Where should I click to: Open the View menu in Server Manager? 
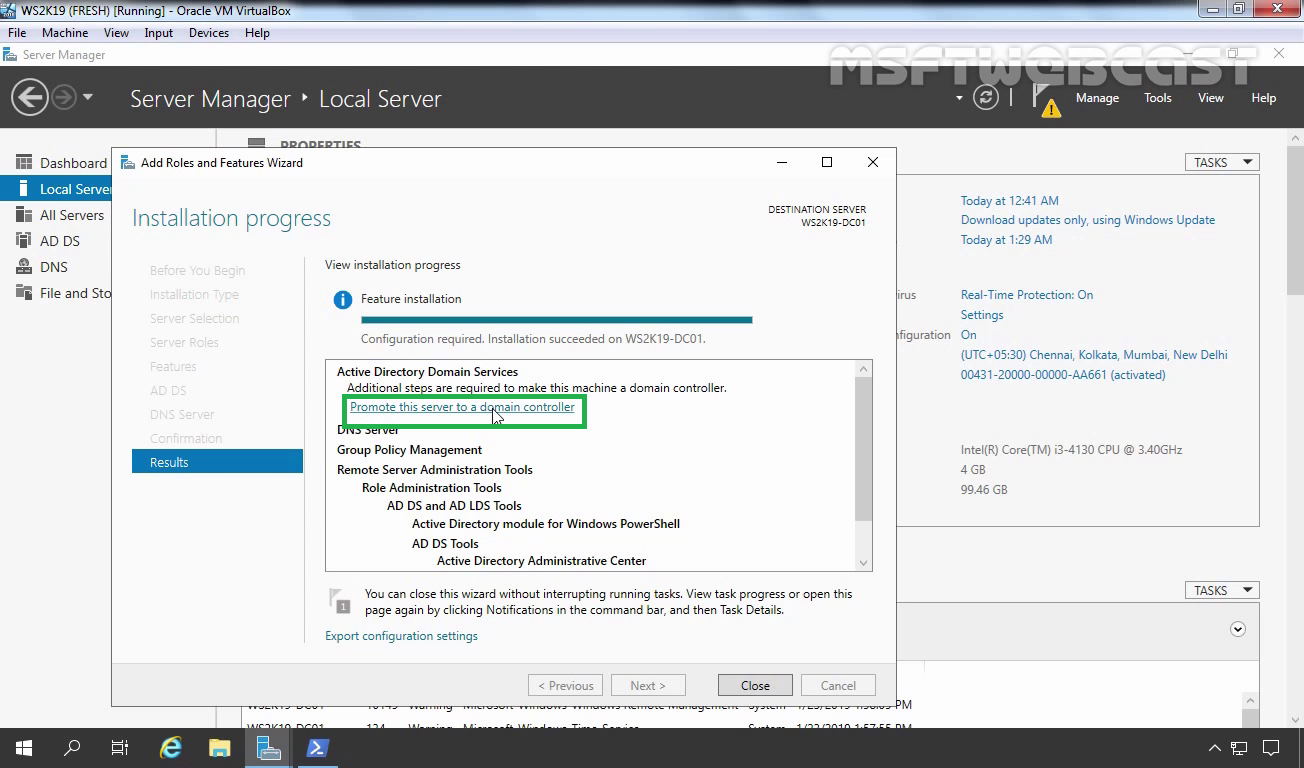(x=1211, y=98)
